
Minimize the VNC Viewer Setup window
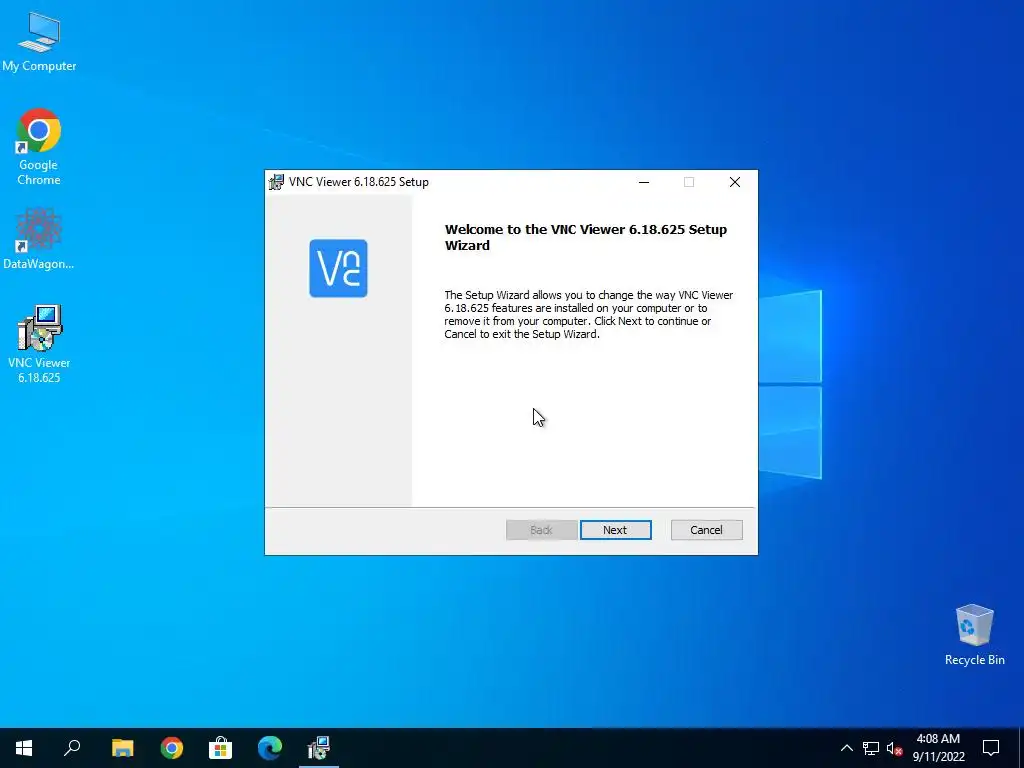point(644,182)
